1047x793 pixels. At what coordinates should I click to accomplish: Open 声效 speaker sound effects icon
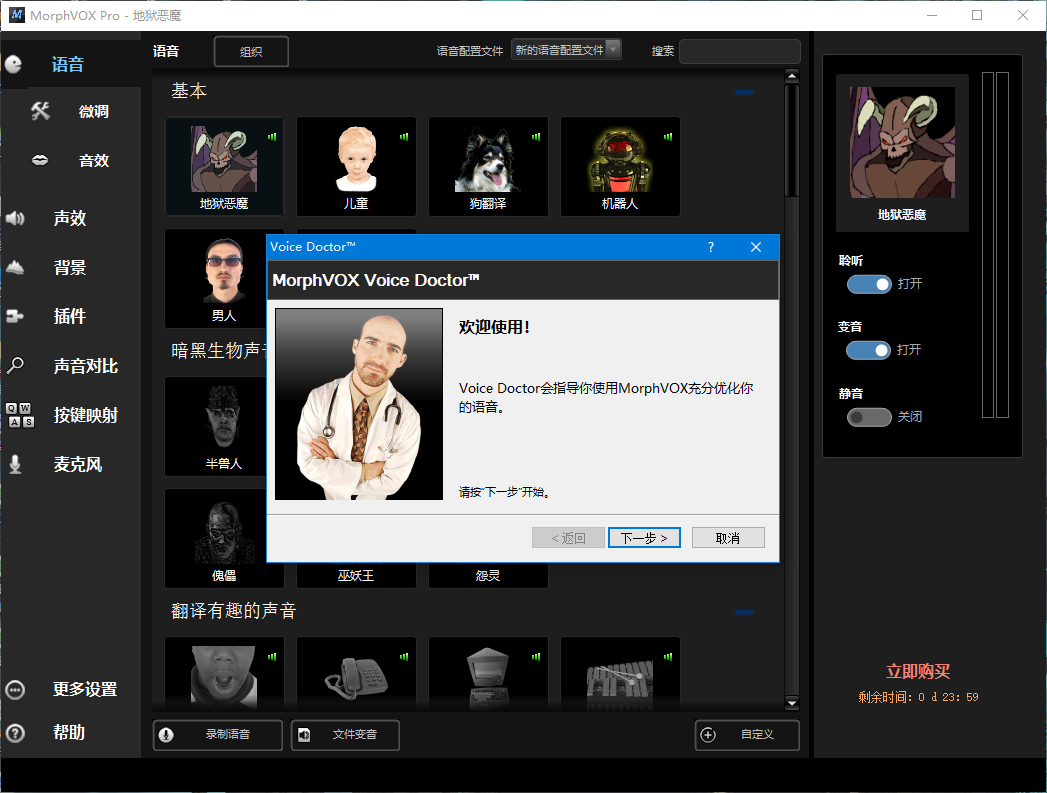pos(15,218)
